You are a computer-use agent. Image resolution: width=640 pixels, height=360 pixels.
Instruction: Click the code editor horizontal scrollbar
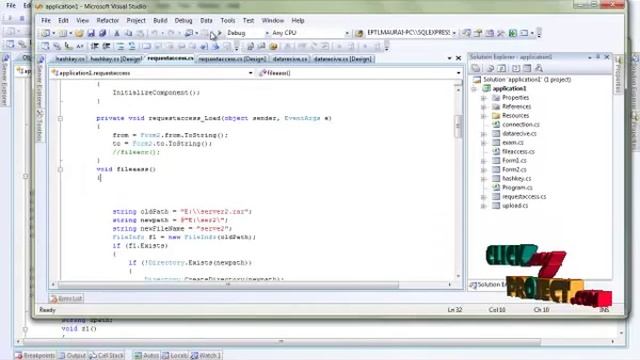pyautogui.click(x=228, y=284)
